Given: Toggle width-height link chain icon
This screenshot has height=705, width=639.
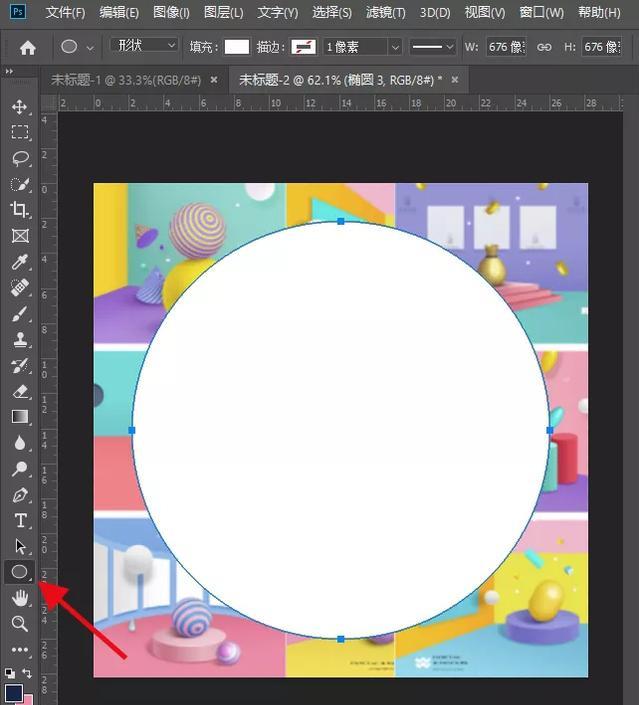Looking at the screenshot, I should 544,47.
